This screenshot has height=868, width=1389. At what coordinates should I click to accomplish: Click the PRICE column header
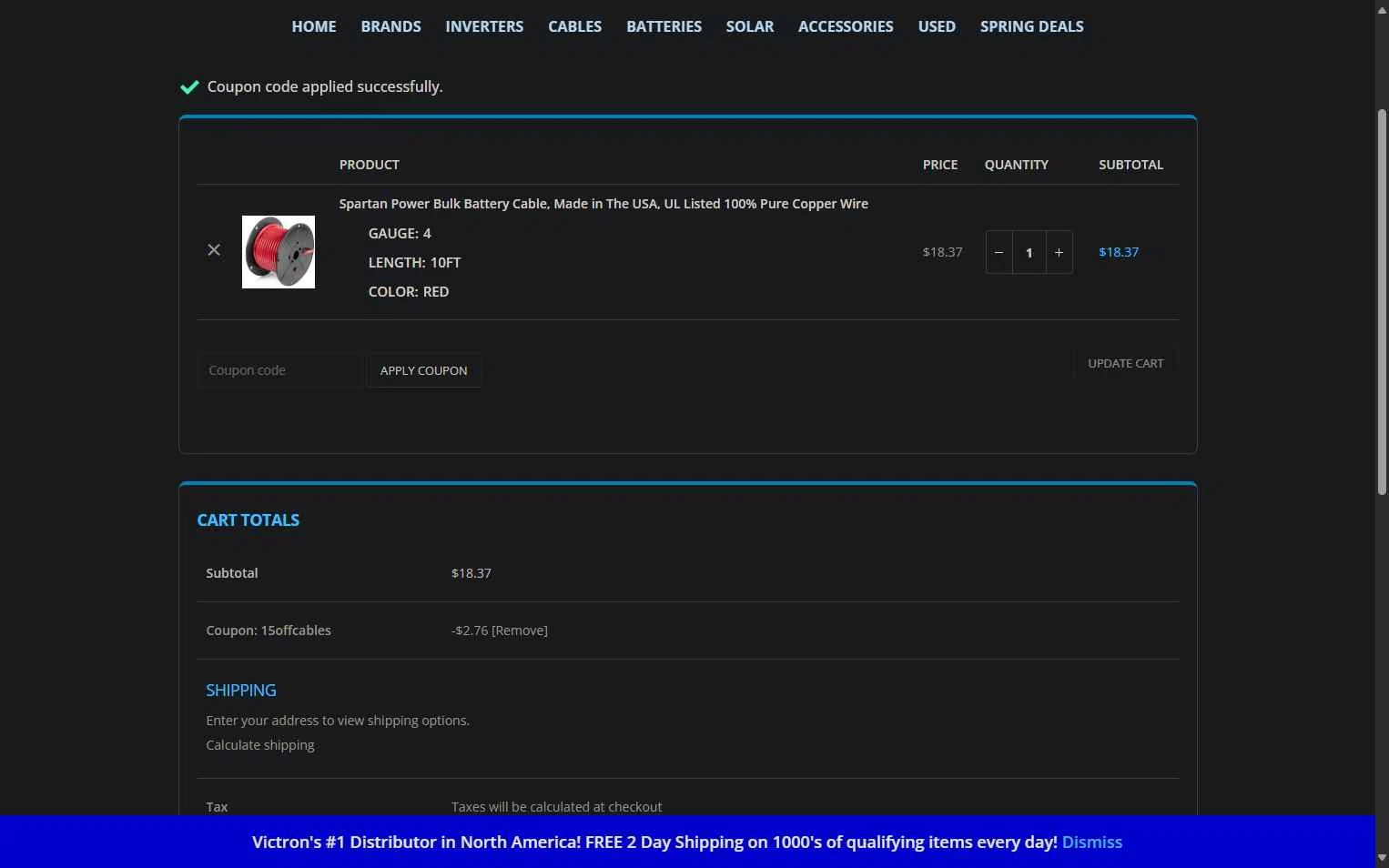coord(940,165)
